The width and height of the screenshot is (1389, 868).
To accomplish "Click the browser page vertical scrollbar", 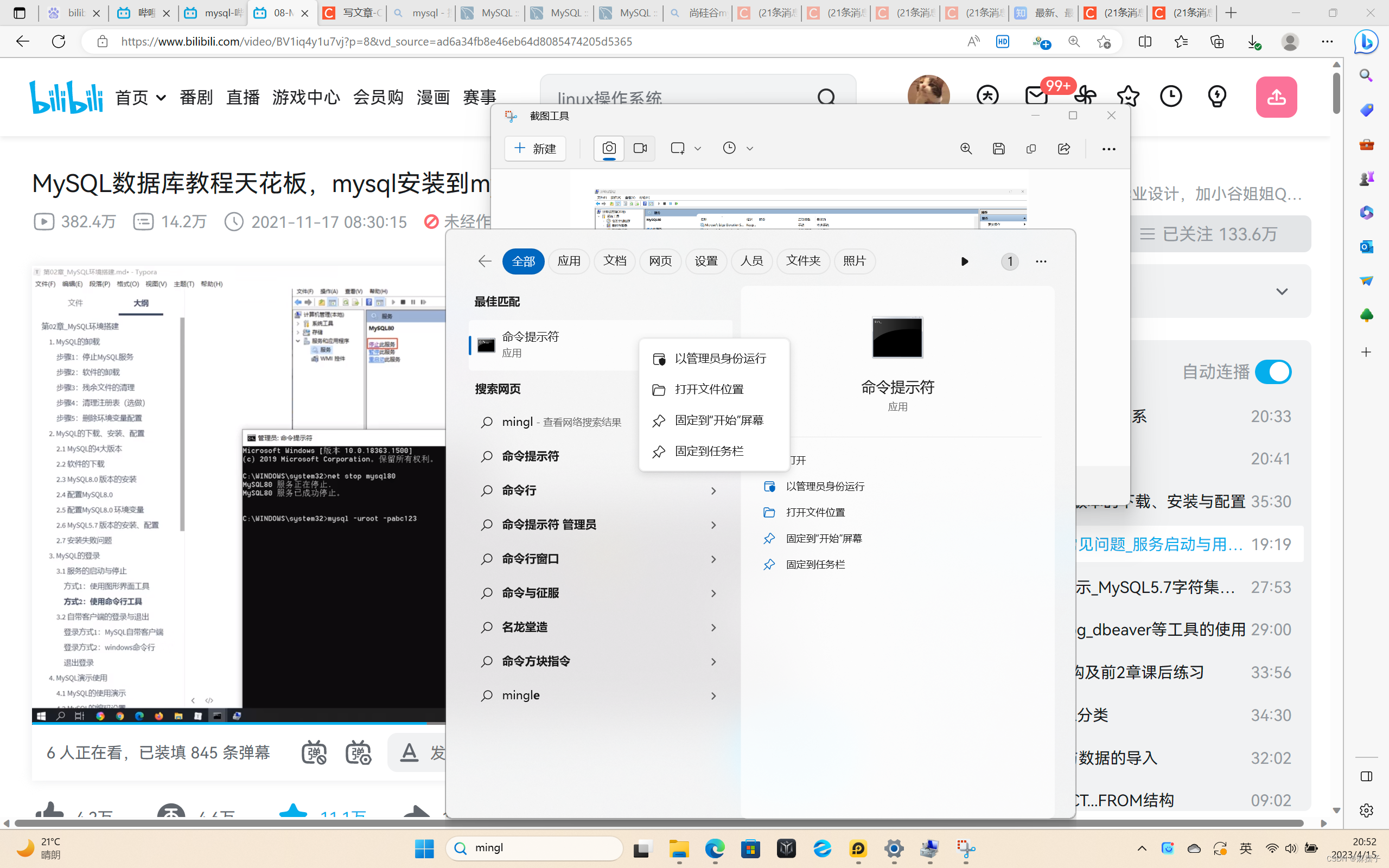I will tap(1337, 93).
